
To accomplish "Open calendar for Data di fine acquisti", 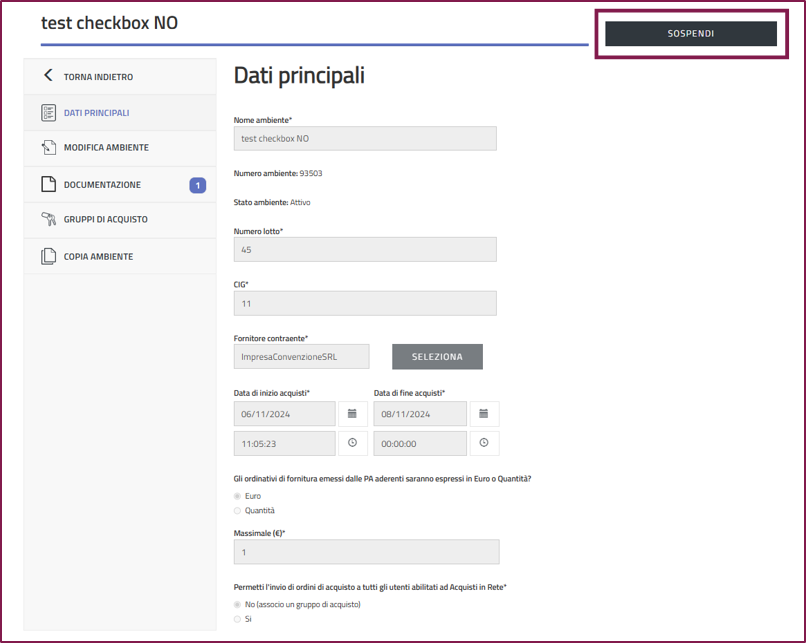I will 484,413.
